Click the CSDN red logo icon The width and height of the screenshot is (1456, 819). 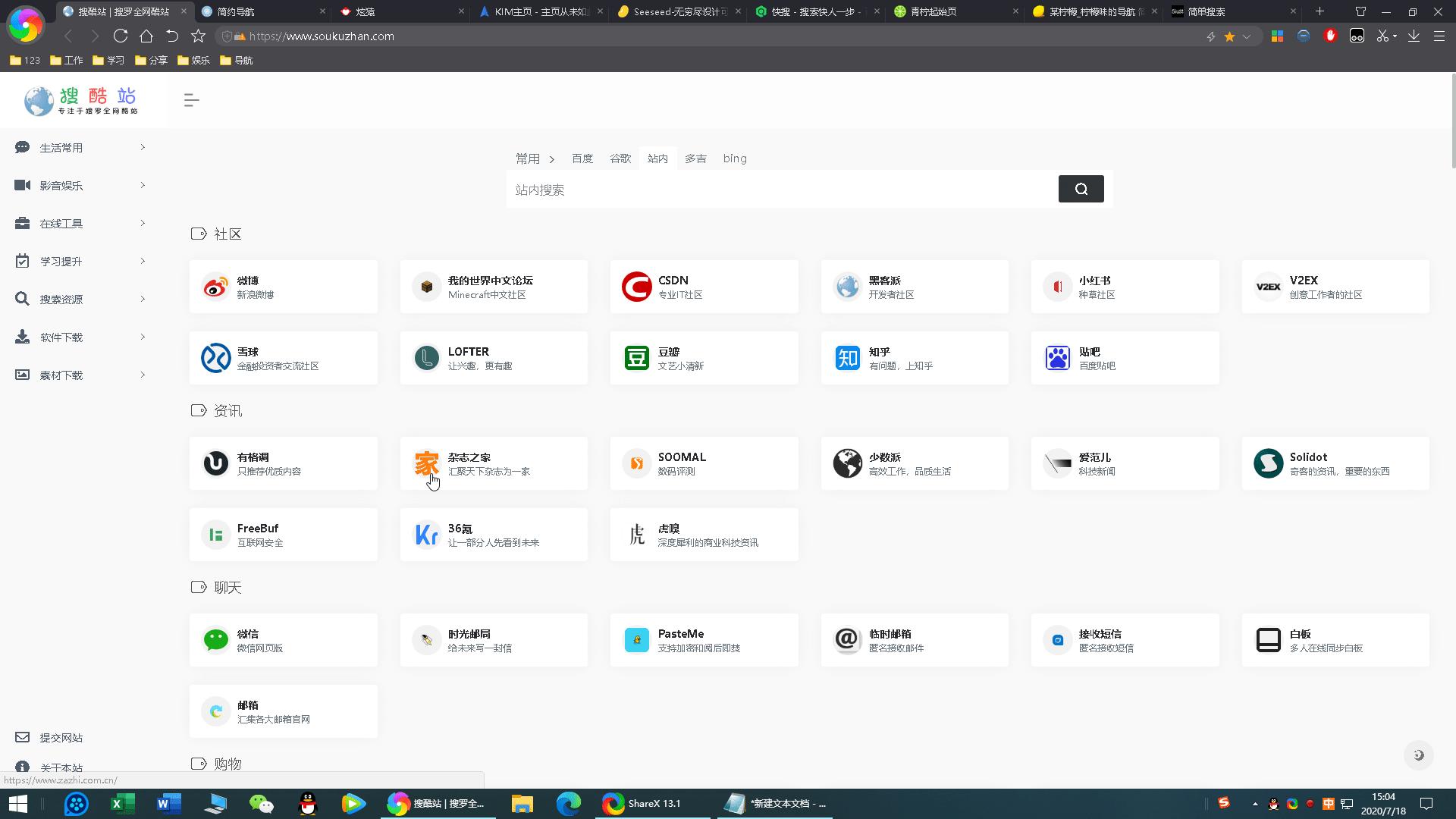click(636, 287)
